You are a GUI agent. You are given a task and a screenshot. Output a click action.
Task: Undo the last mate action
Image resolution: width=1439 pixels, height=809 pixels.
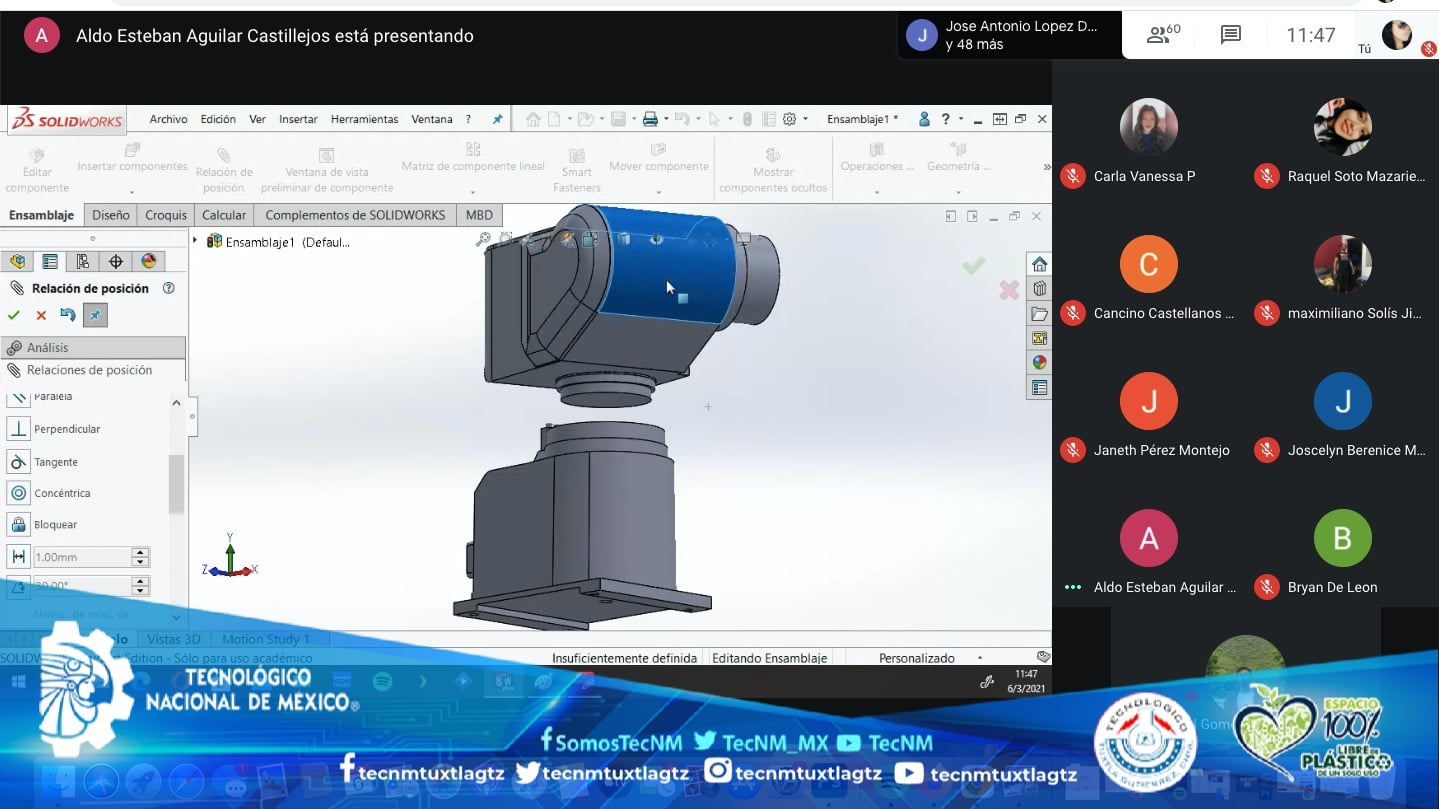[68, 315]
